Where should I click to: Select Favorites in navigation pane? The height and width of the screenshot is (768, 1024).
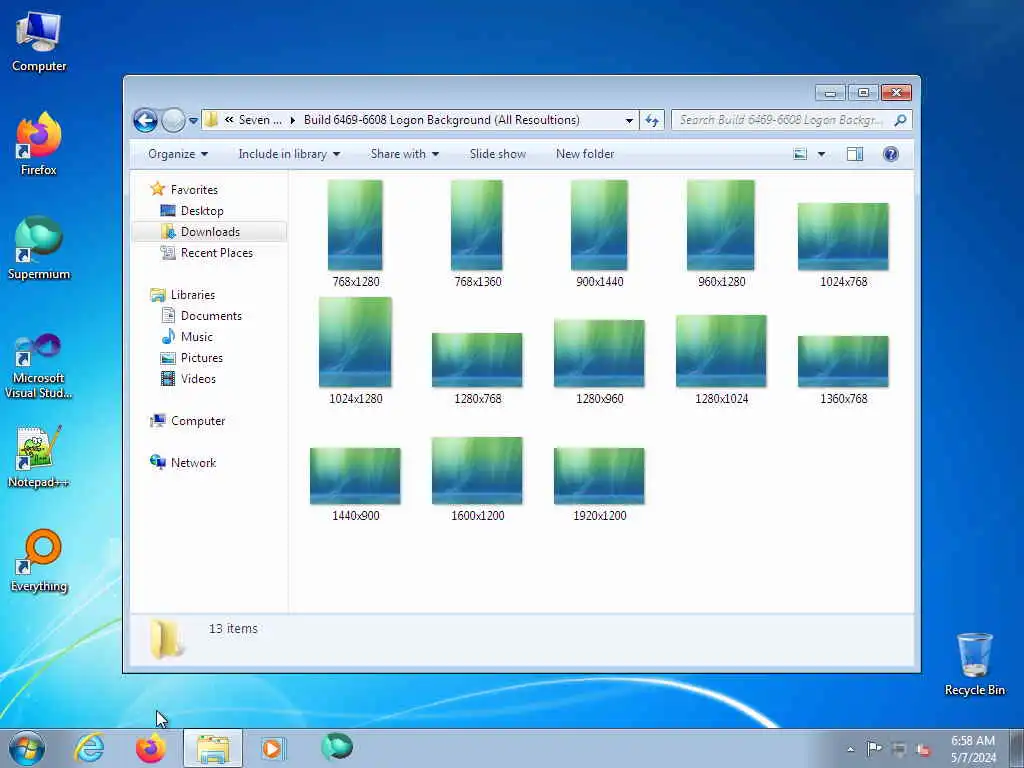tap(194, 189)
